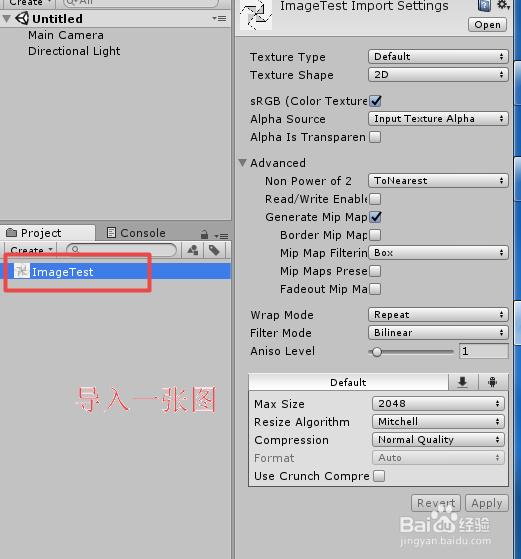Open the Hierarchy scene options menu icon
The width and height of the screenshot is (521, 559).
pos(220,18)
